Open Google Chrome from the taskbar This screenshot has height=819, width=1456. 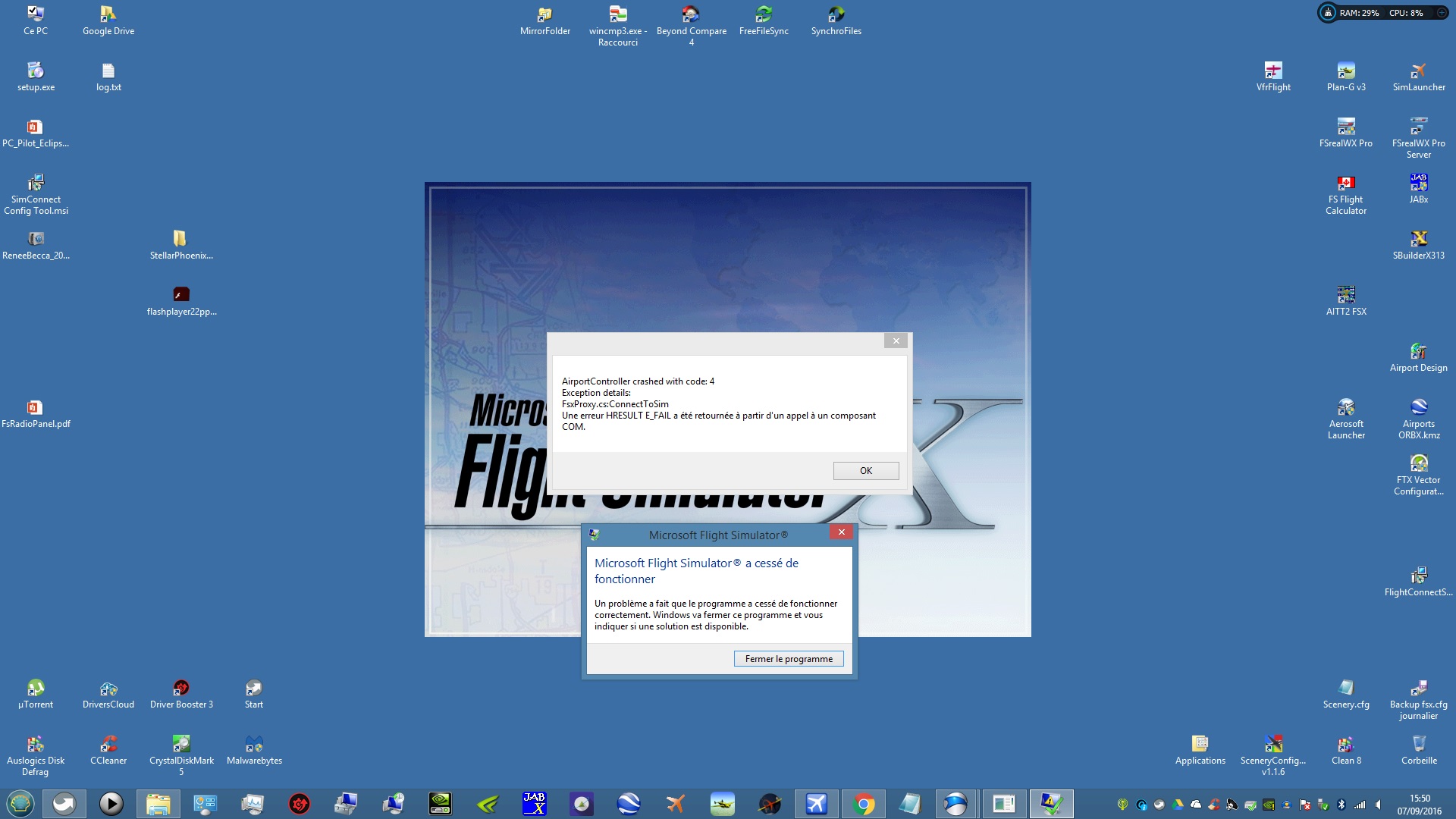(x=863, y=804)
